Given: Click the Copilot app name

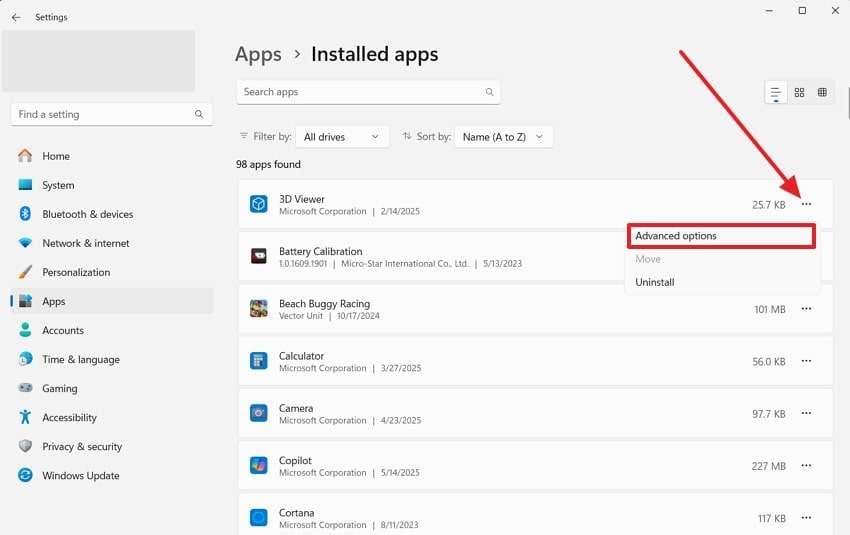Looking at the screenshot, I should click(295, 461).
